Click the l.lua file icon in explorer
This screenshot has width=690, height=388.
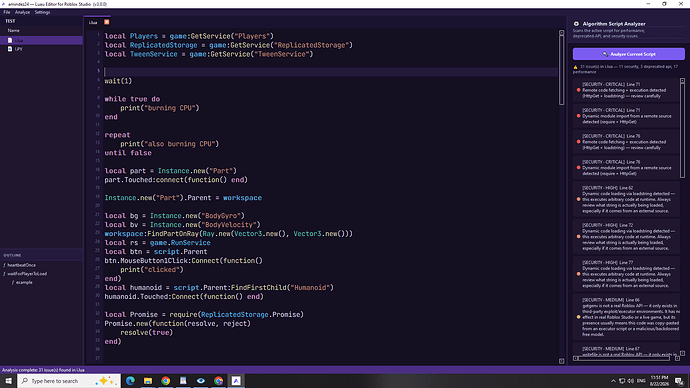coord(10,40)
